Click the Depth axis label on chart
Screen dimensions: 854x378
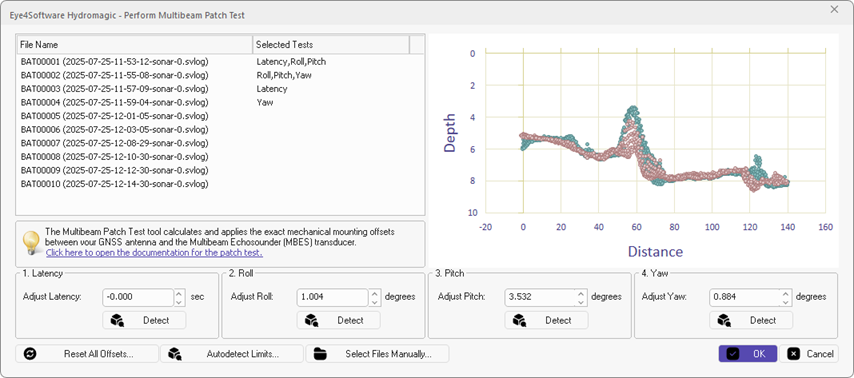[450, 133]
